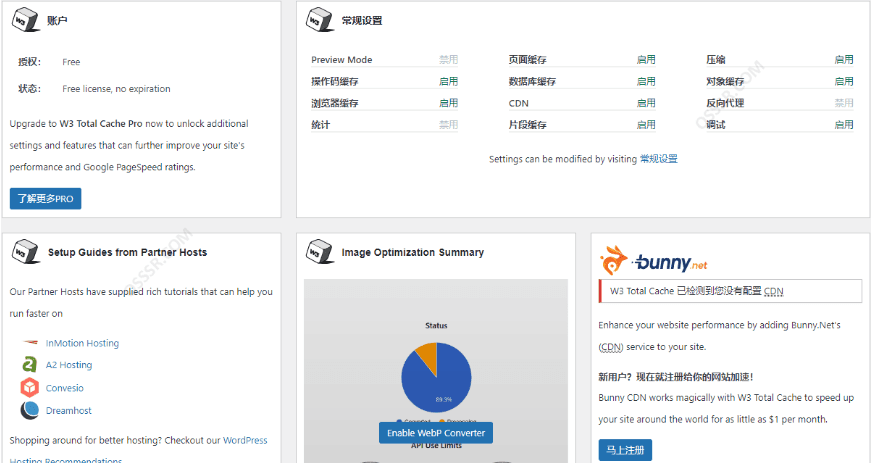871x463 pixels.
Task: Open the 常规设置 settings link
Action: point(658,159)
